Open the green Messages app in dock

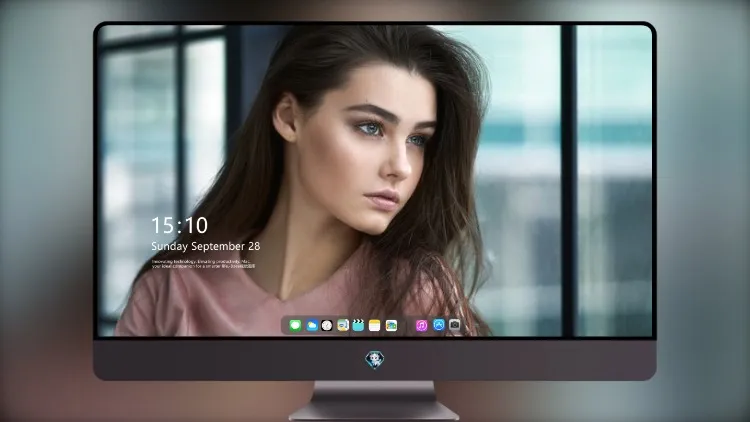(x=295, y=325)
